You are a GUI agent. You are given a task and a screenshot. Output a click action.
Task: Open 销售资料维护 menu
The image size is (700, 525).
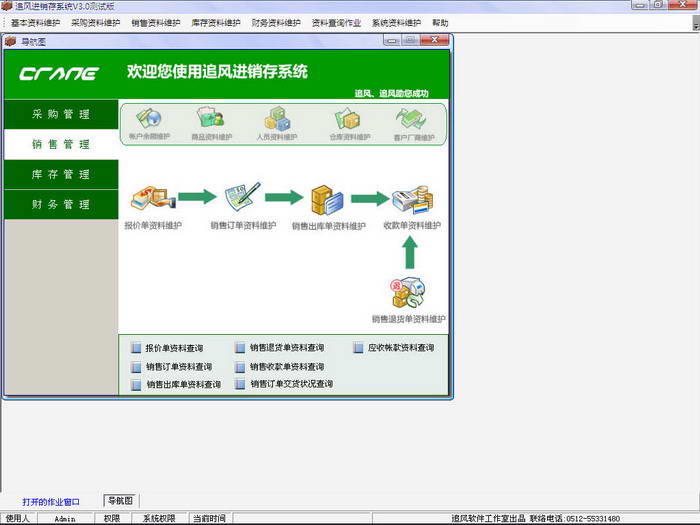click(x=156, y=23)
